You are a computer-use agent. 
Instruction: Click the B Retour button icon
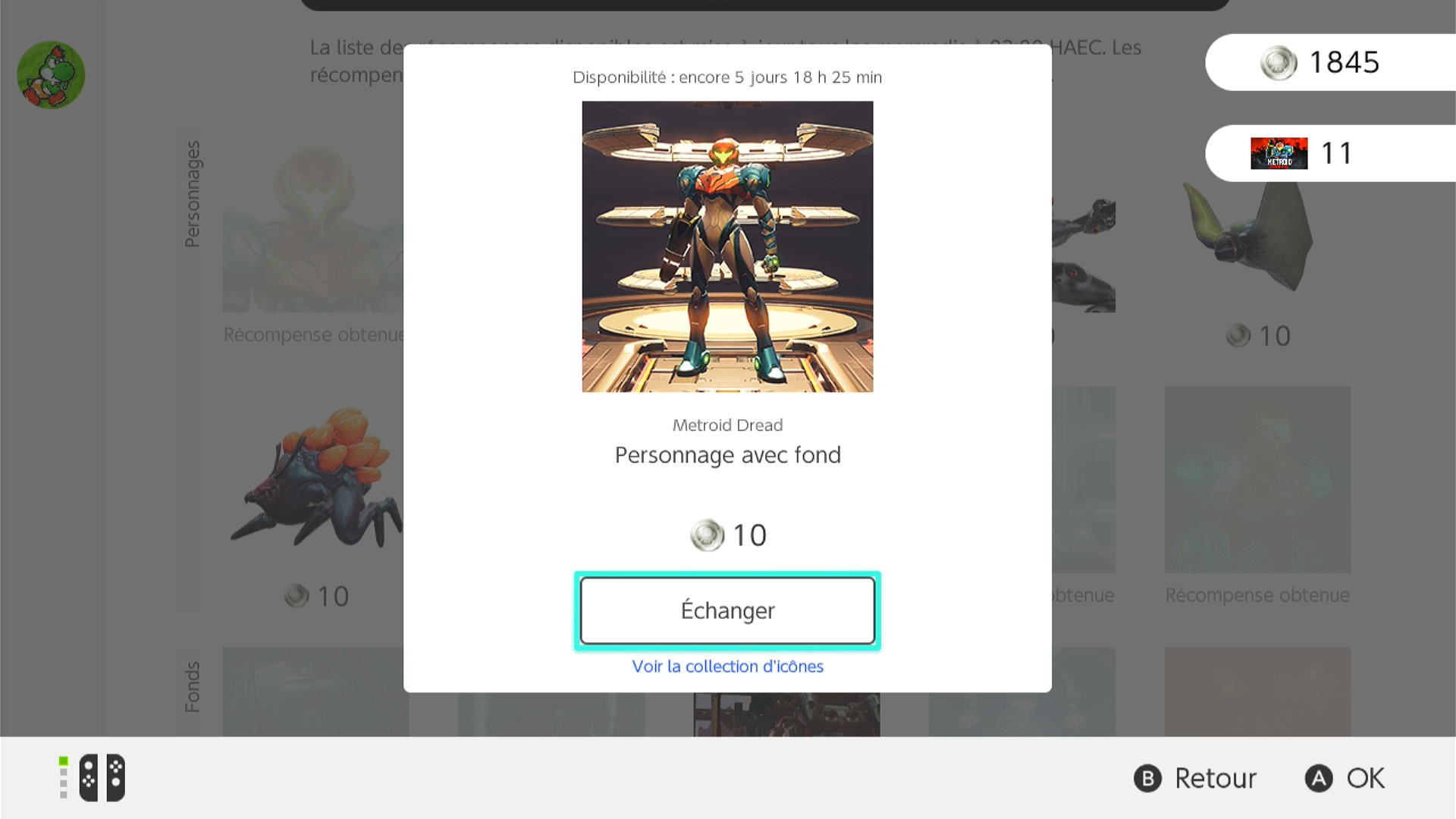[x=1147, y=778]
